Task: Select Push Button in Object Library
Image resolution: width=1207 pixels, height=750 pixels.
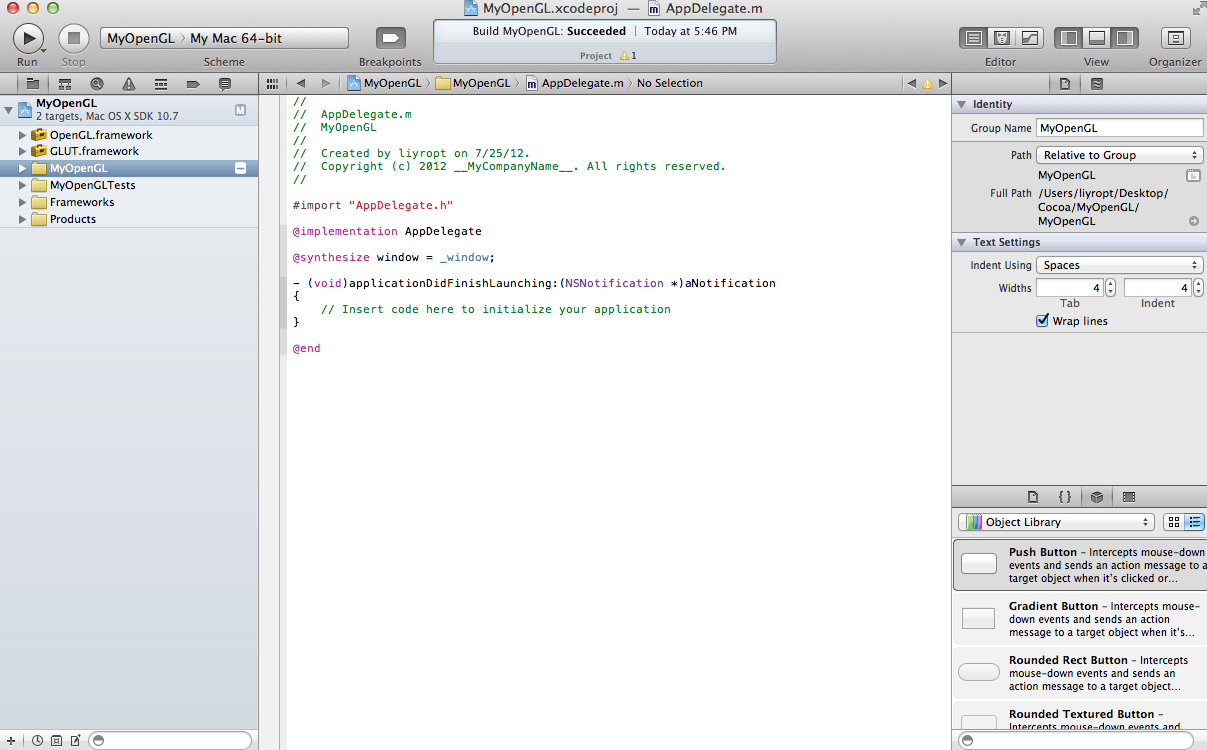Action: pos(1080,565)
